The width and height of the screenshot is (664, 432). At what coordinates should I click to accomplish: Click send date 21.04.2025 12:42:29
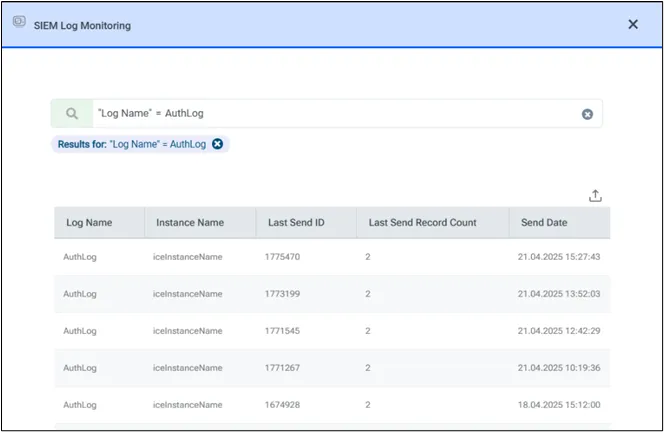(x=559, y=331)
